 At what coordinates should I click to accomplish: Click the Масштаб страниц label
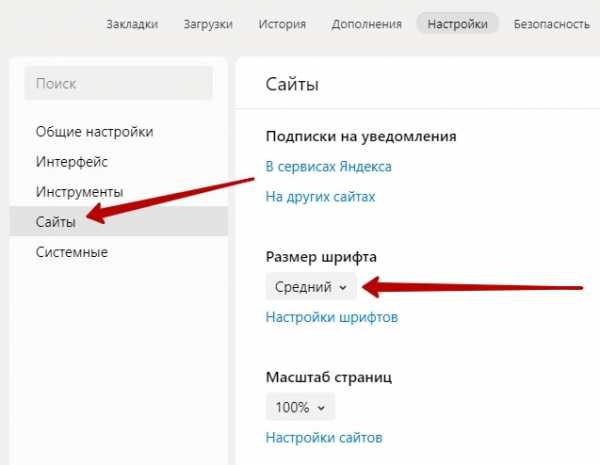click(x=329, y=377)
